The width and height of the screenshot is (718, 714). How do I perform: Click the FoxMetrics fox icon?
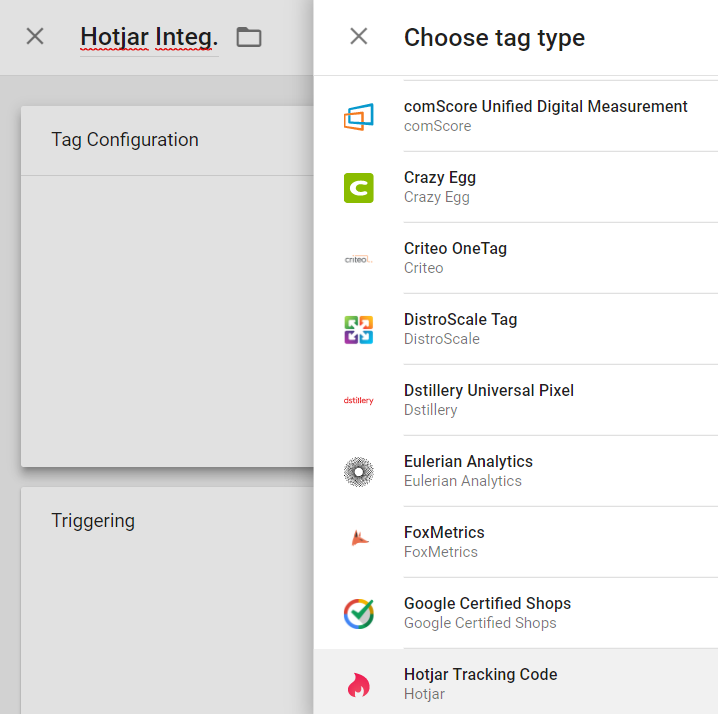pos(358,540)
